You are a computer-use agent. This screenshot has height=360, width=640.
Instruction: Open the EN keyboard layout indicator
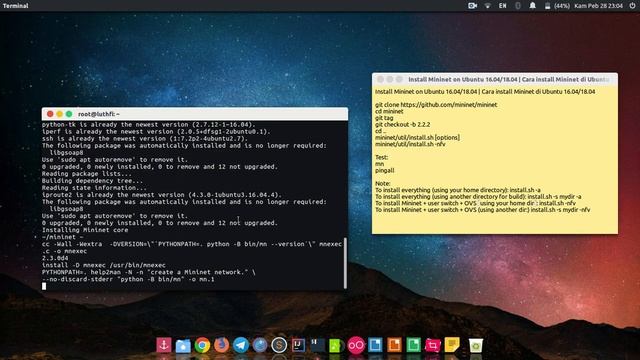[x=502, y=6]
